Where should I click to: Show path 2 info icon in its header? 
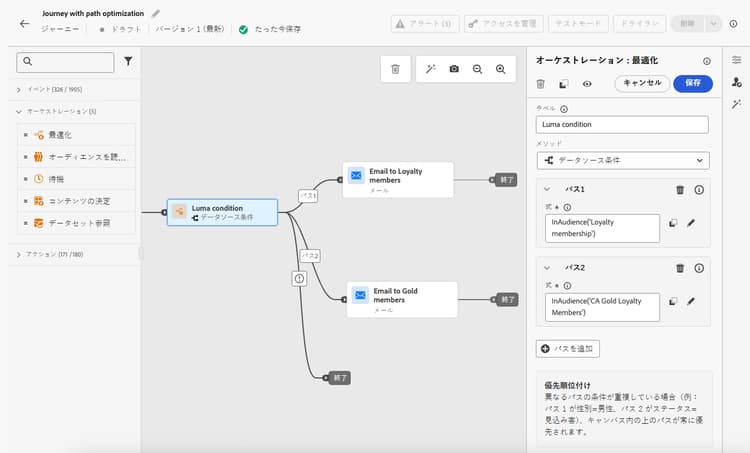pyautogui.click(x=699, y=268)
